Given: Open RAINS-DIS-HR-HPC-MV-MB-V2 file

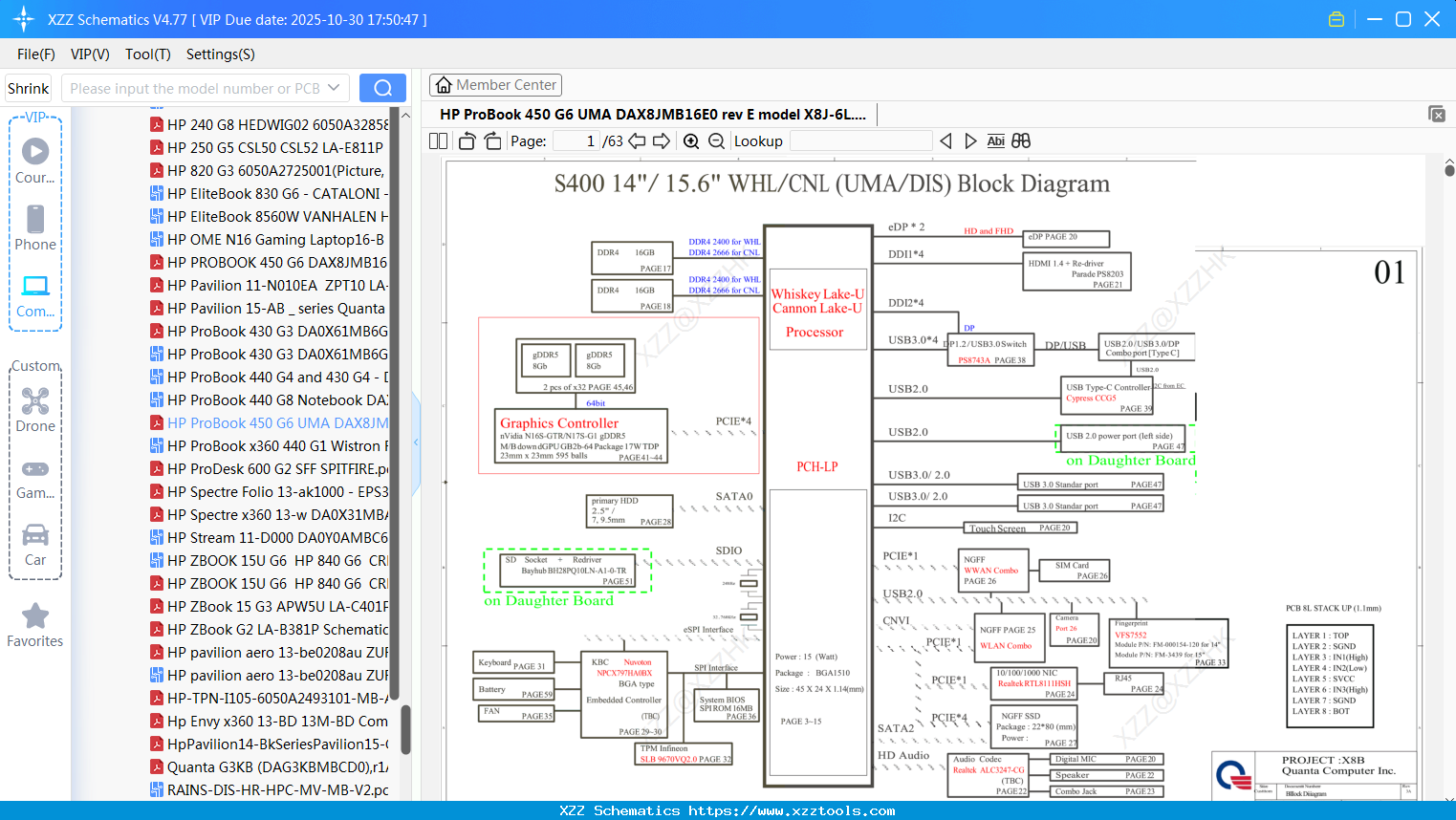Looking at the screenshot, I should [269, 789].
